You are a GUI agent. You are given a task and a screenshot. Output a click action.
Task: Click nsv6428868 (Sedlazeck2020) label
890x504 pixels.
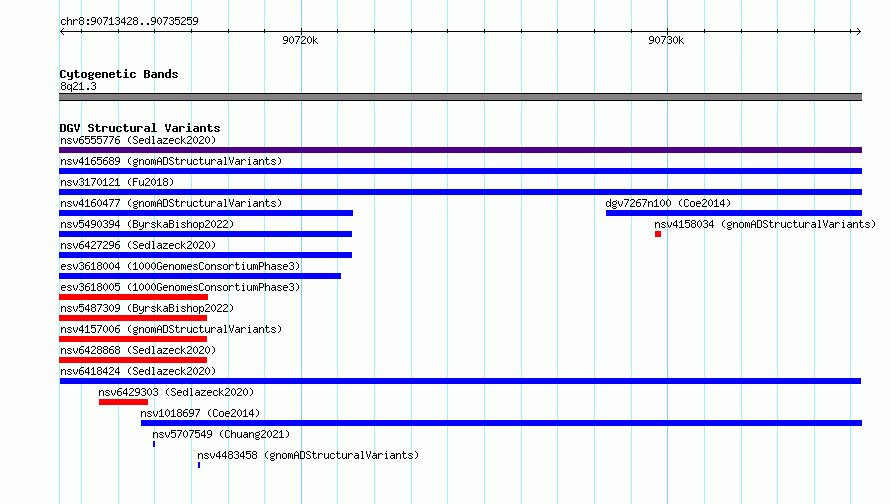pyautogui.click(x=138, y=350)
